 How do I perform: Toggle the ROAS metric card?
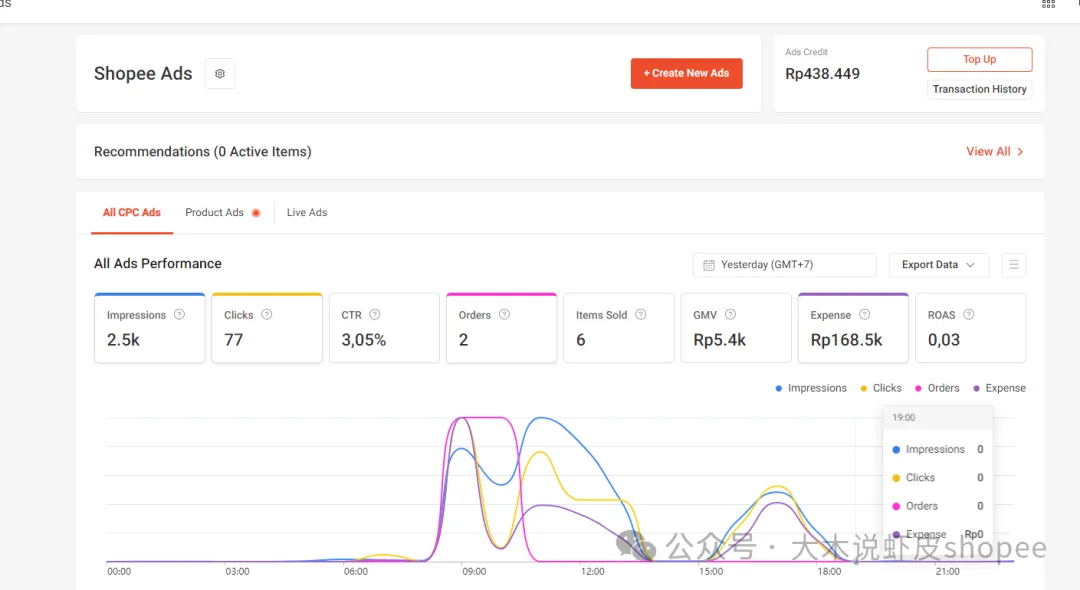pos(970,328)
